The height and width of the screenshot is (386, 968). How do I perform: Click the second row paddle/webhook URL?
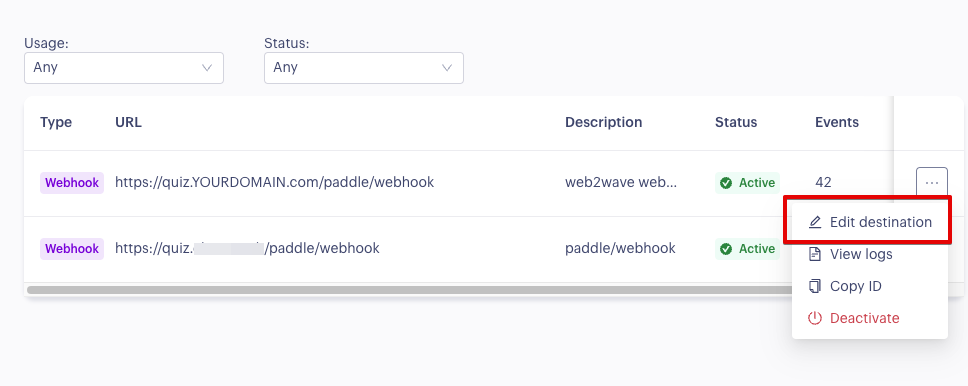coord(248,249)
